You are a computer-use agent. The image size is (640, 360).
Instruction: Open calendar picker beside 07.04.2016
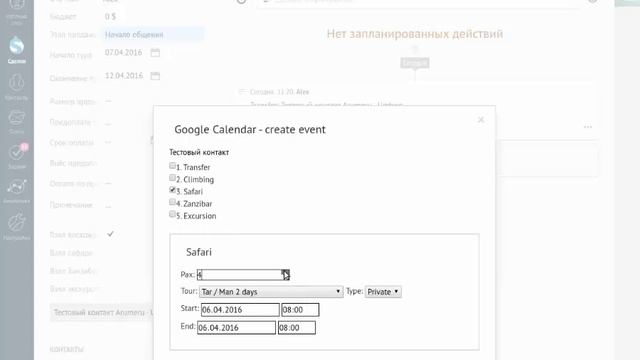tap(155, 53)
